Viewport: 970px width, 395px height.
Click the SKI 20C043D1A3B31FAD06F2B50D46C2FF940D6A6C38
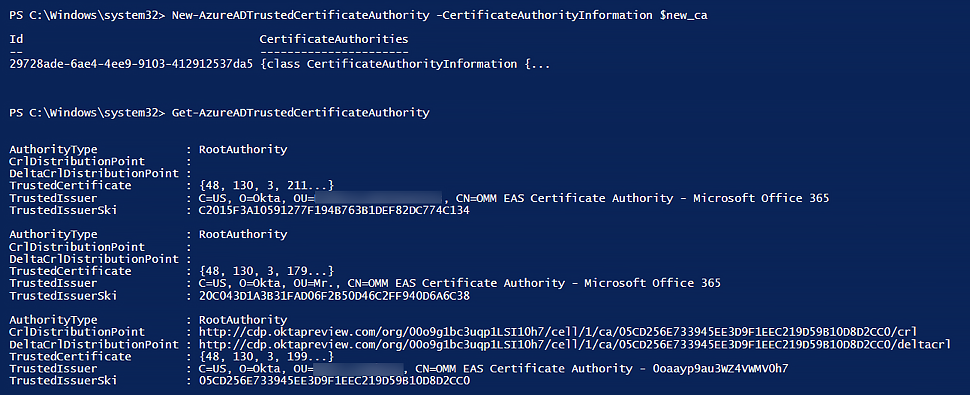pos(334,295)
